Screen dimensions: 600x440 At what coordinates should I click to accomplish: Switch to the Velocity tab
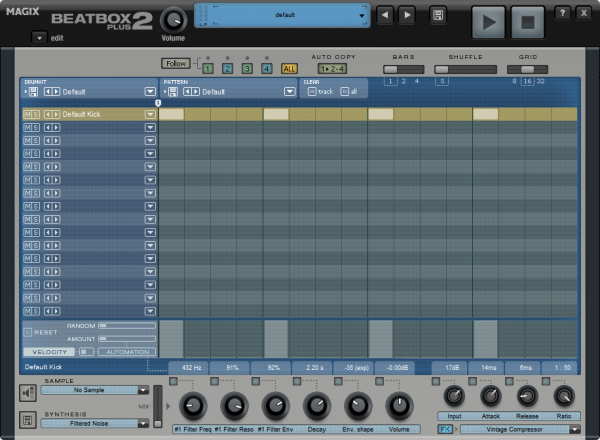(47, 352)
